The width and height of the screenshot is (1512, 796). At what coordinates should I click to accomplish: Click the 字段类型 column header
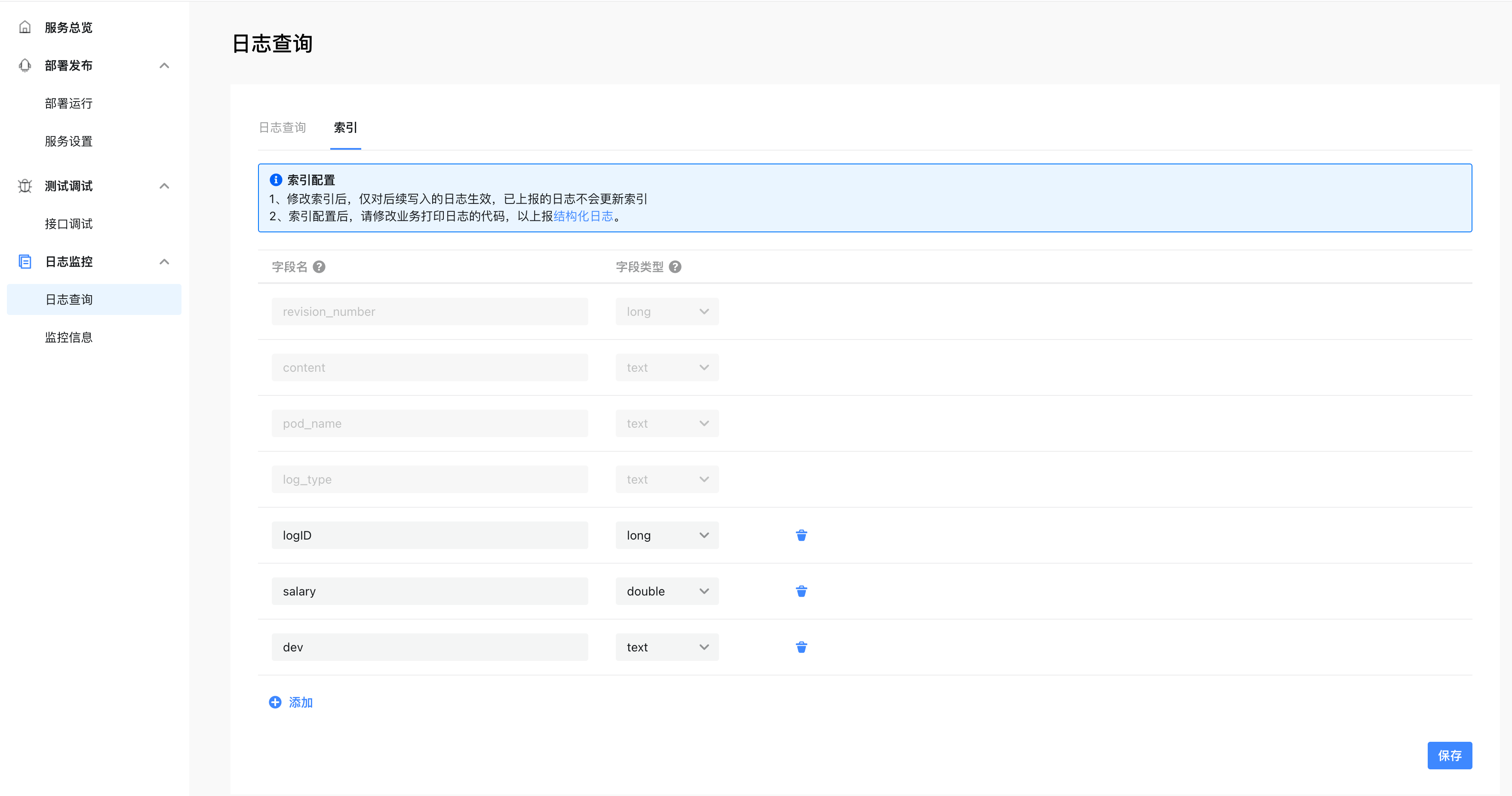(639, 267)
